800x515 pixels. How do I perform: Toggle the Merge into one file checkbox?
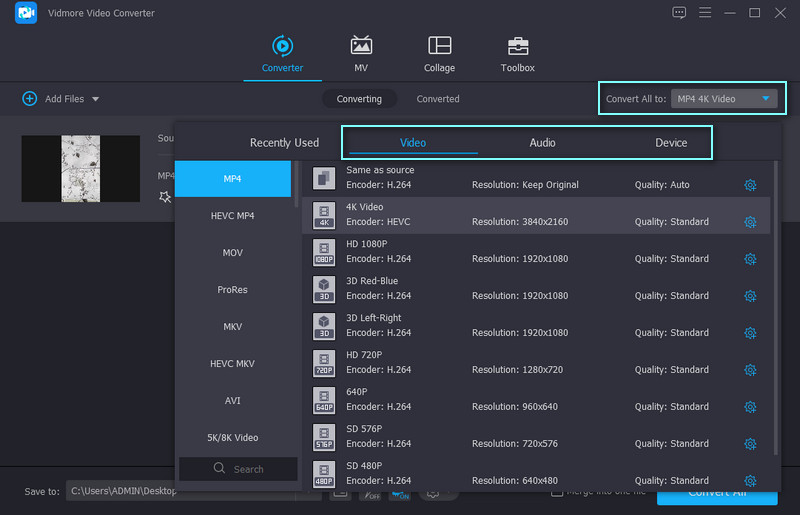click(x=557, y=491)
